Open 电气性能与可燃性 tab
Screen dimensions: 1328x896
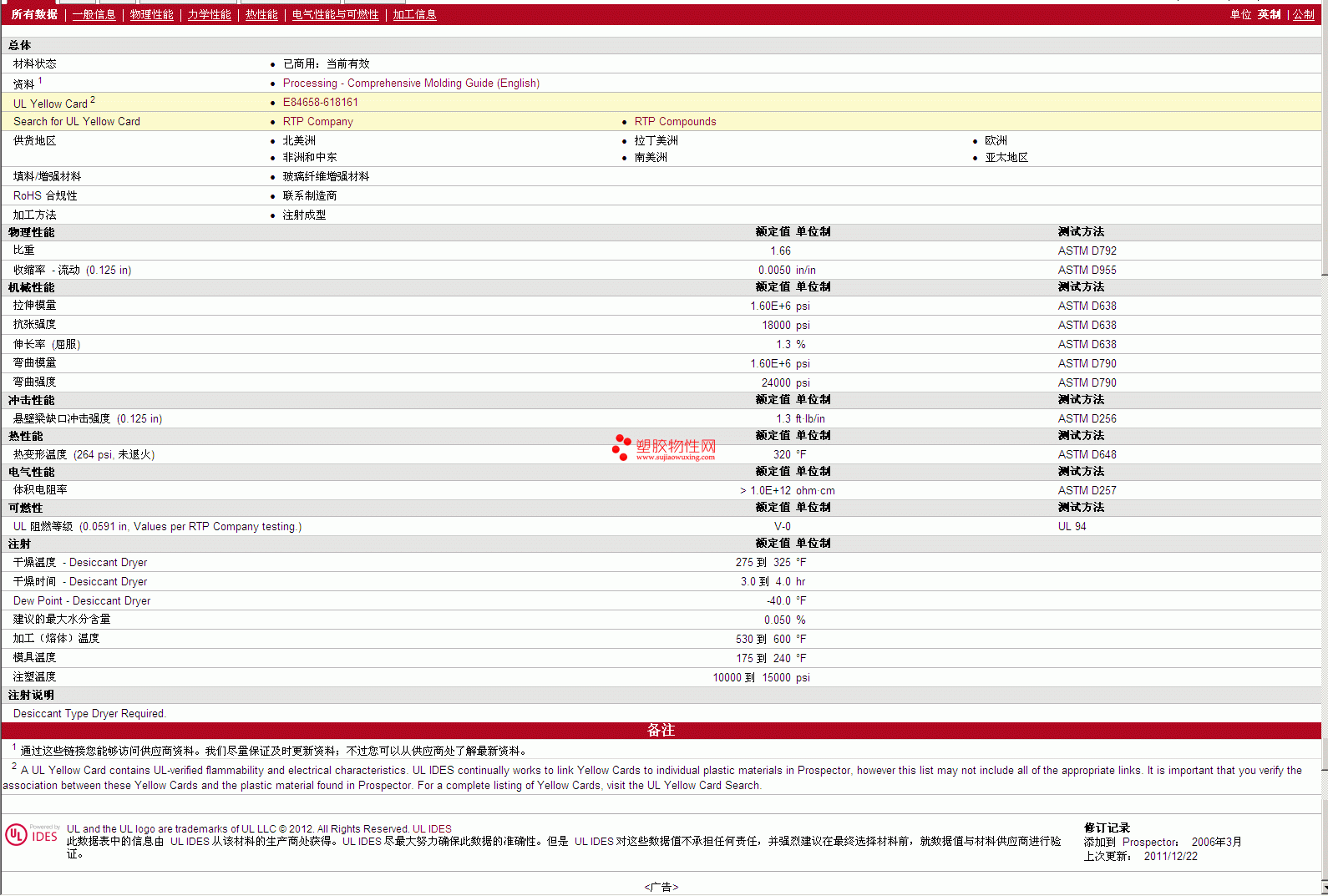[336, 14]
